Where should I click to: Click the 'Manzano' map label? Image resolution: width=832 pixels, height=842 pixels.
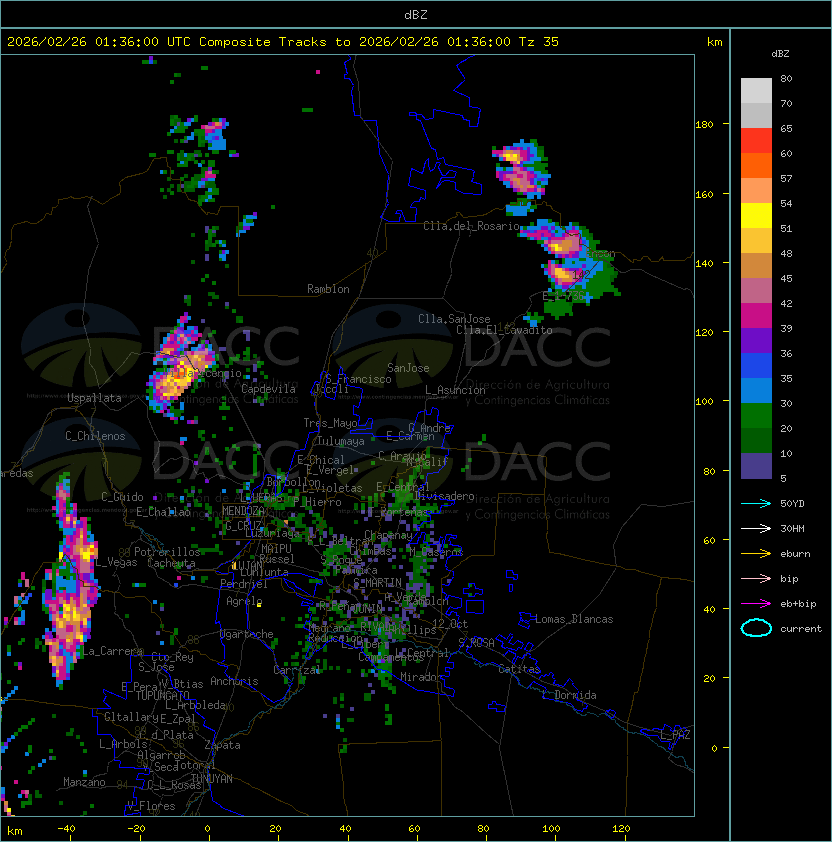pyautogui.click(x=84, y=782)
